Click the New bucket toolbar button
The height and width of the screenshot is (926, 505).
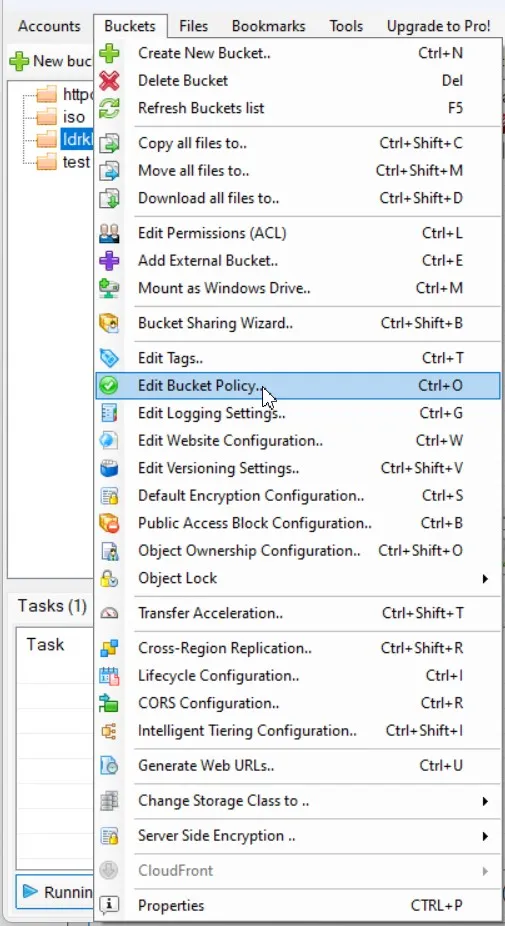click(50, 61)
